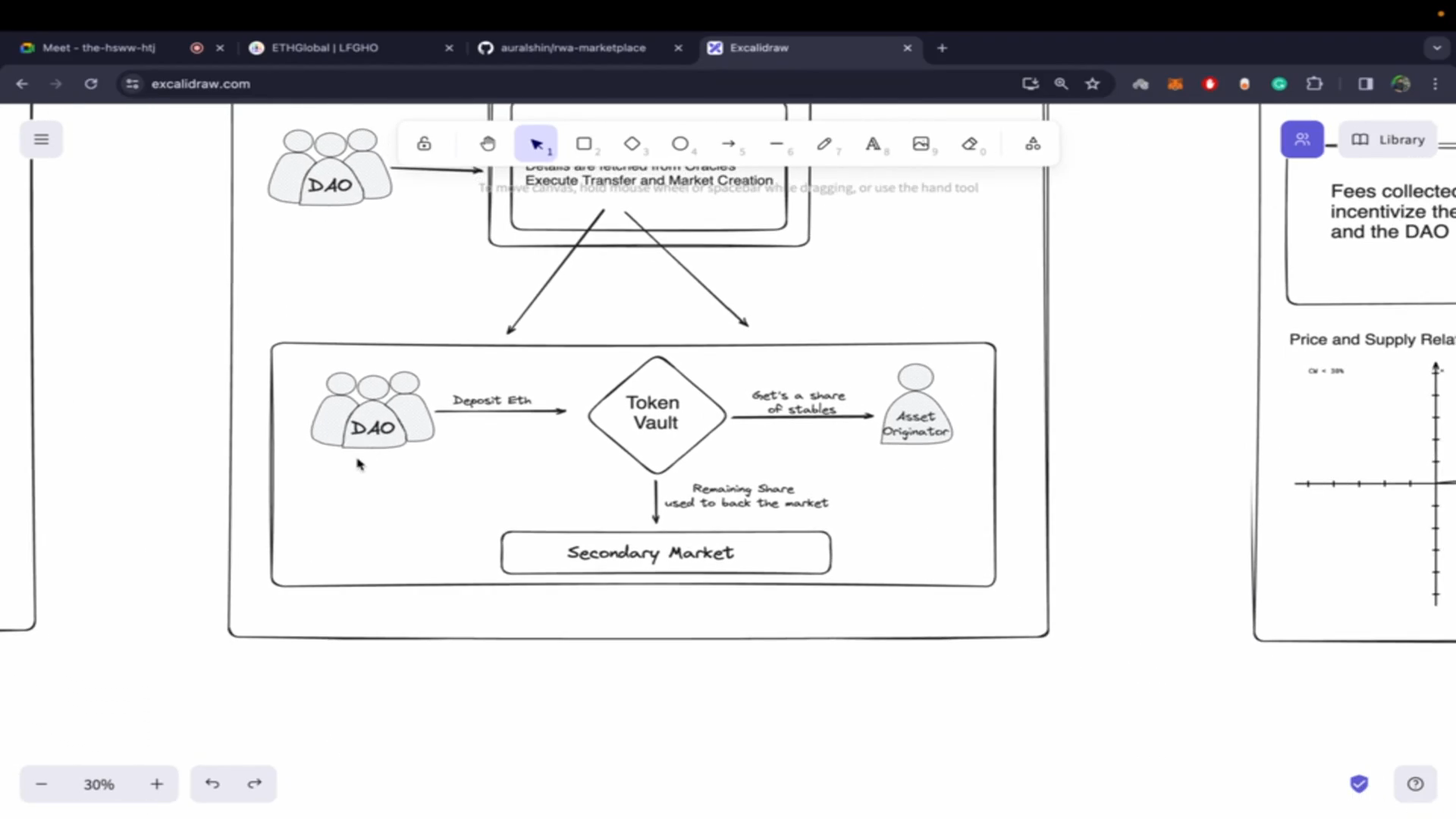Go forward in browser history

click(56, 84)
